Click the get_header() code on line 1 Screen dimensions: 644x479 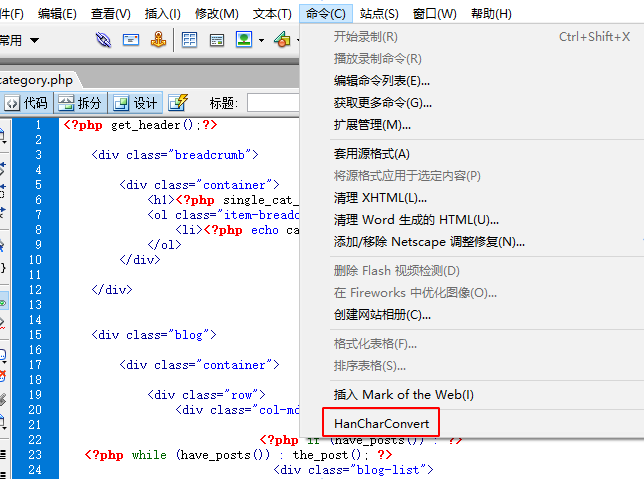pos(155,125)
